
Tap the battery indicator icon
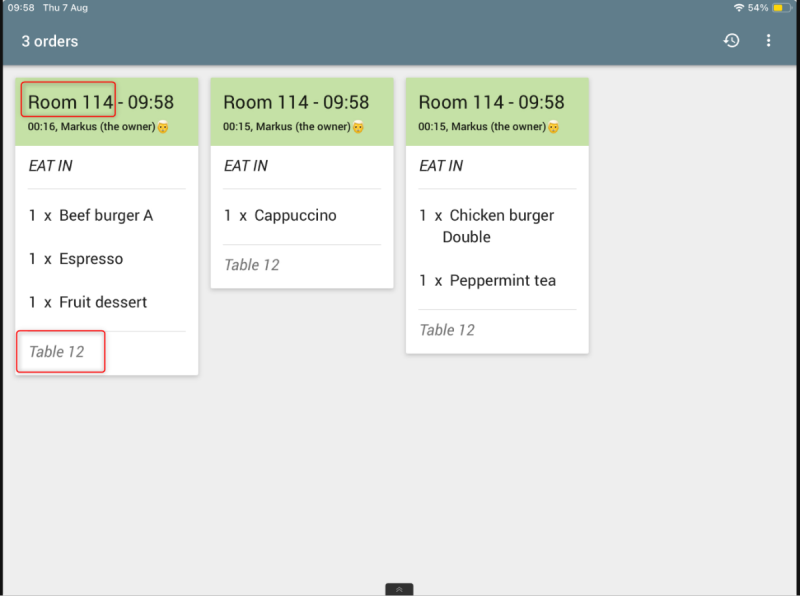click(x=779, y=8)
